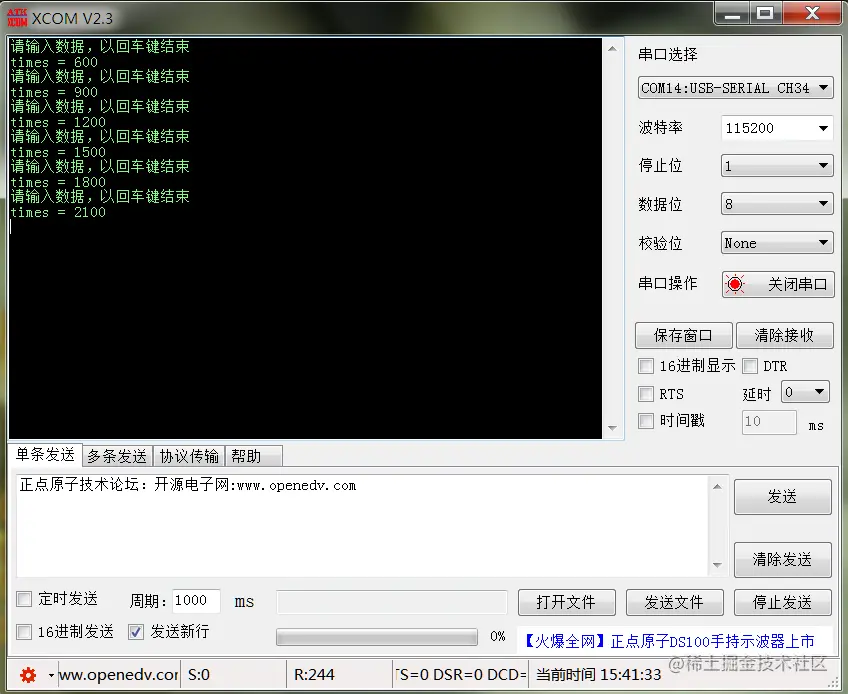The image size is (848, 694).
Task: Open the 校验位 None parity dropdown
Action: click(x=777, y=243)
